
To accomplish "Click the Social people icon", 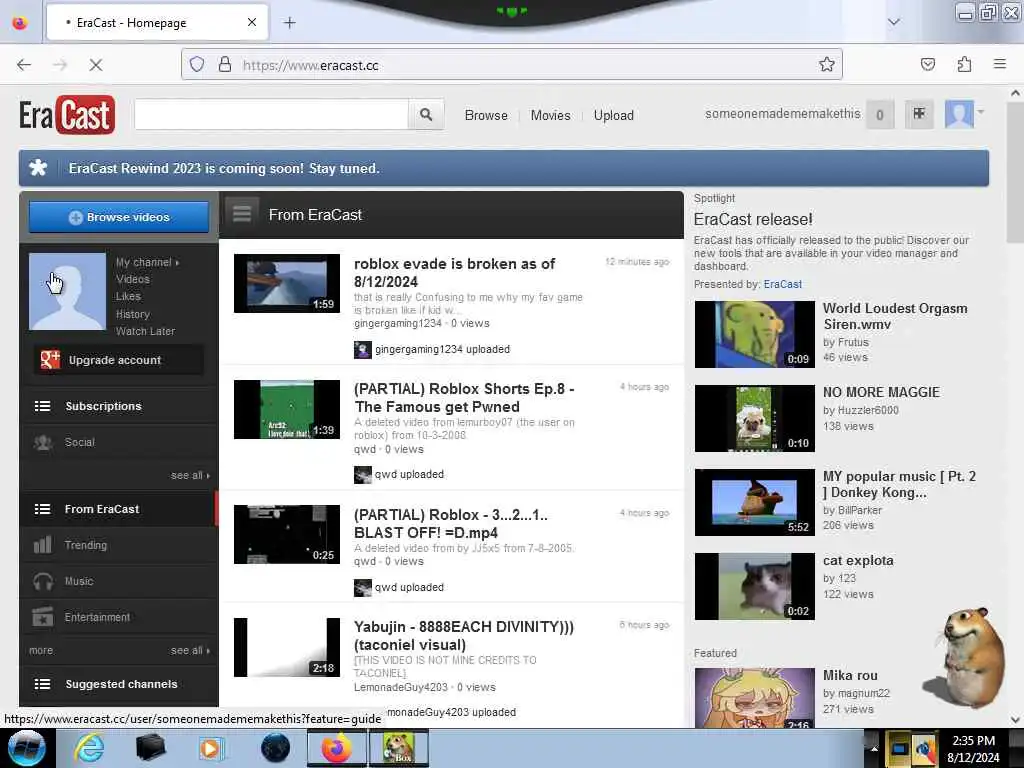I will click(x=43, y=442).
